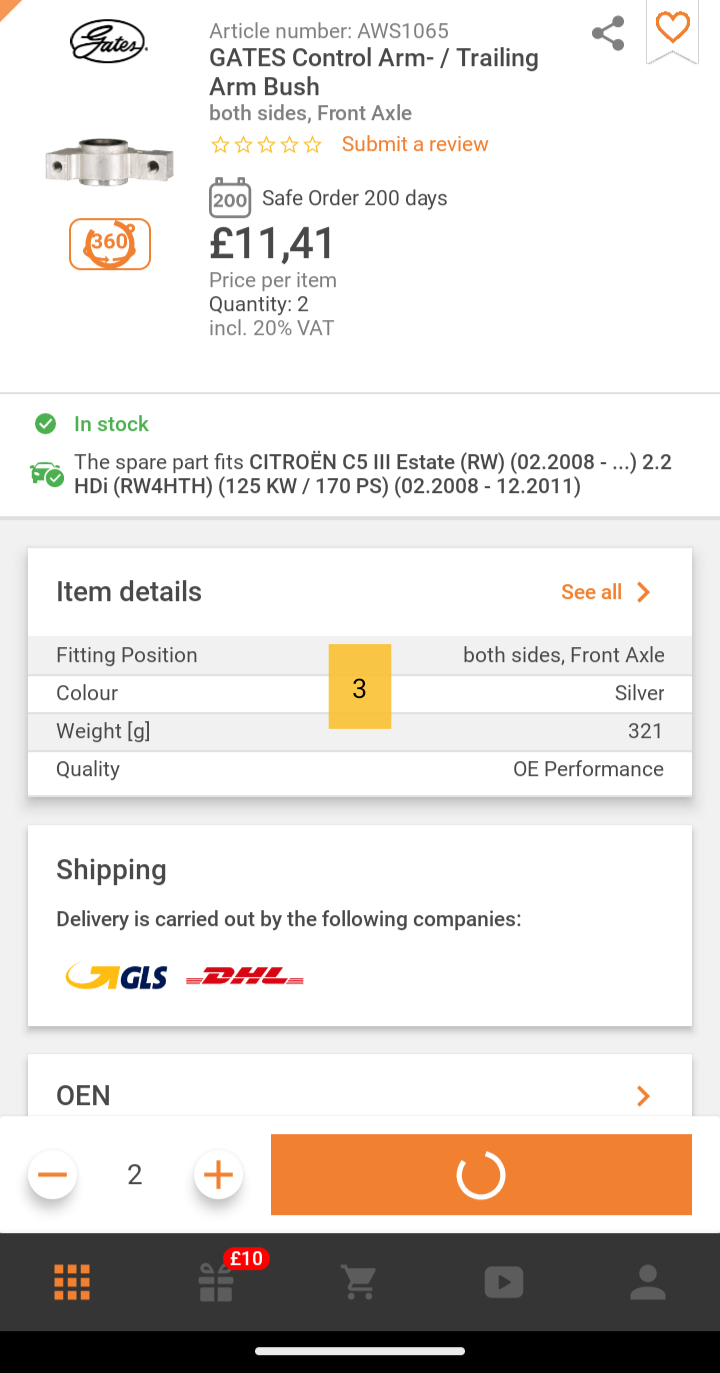The width and height of the screenshot is (720, 1373).
Task: Open the catalogue grid tab
Action: click(x=72, y=1282)
